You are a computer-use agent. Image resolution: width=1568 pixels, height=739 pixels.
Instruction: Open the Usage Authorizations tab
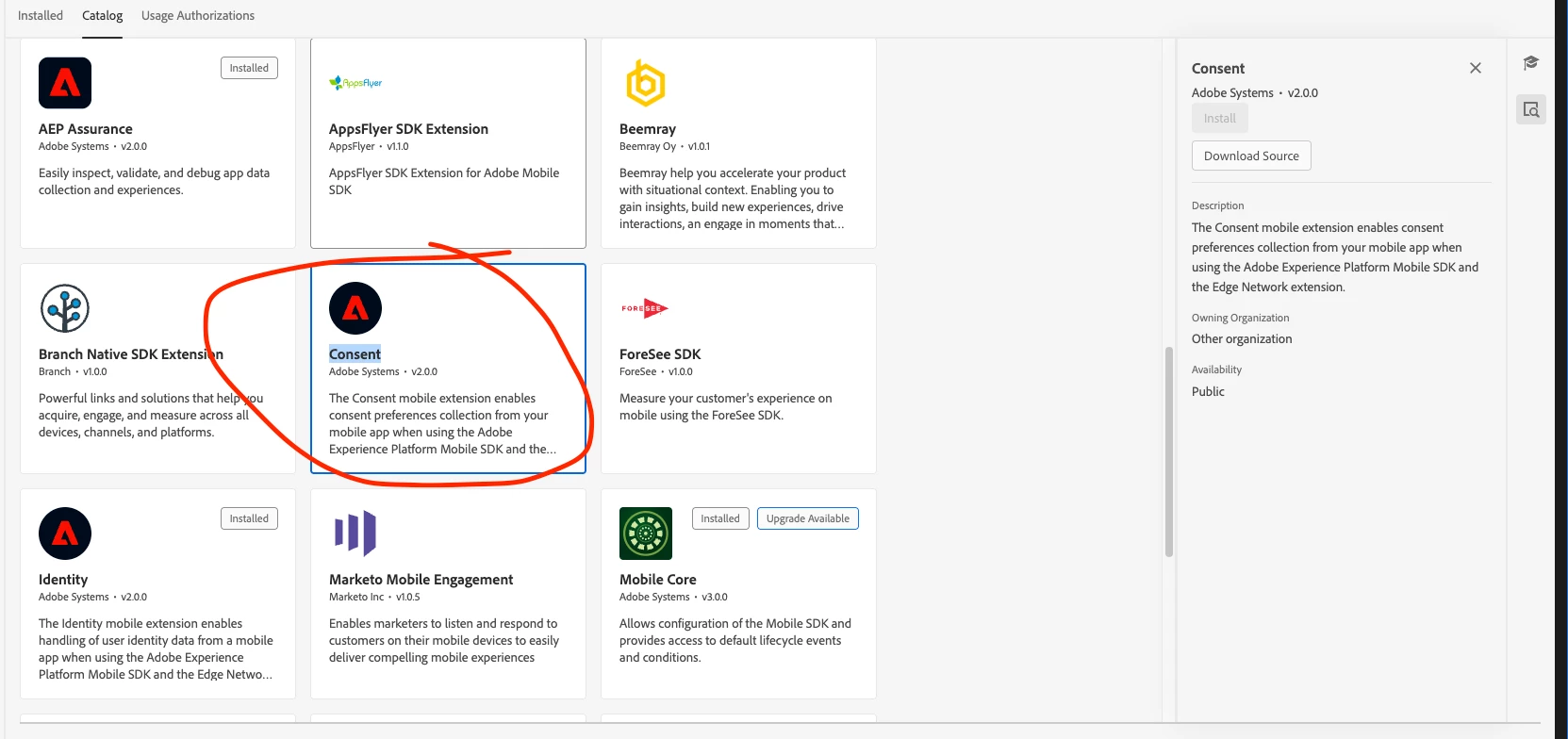point(198,15)
